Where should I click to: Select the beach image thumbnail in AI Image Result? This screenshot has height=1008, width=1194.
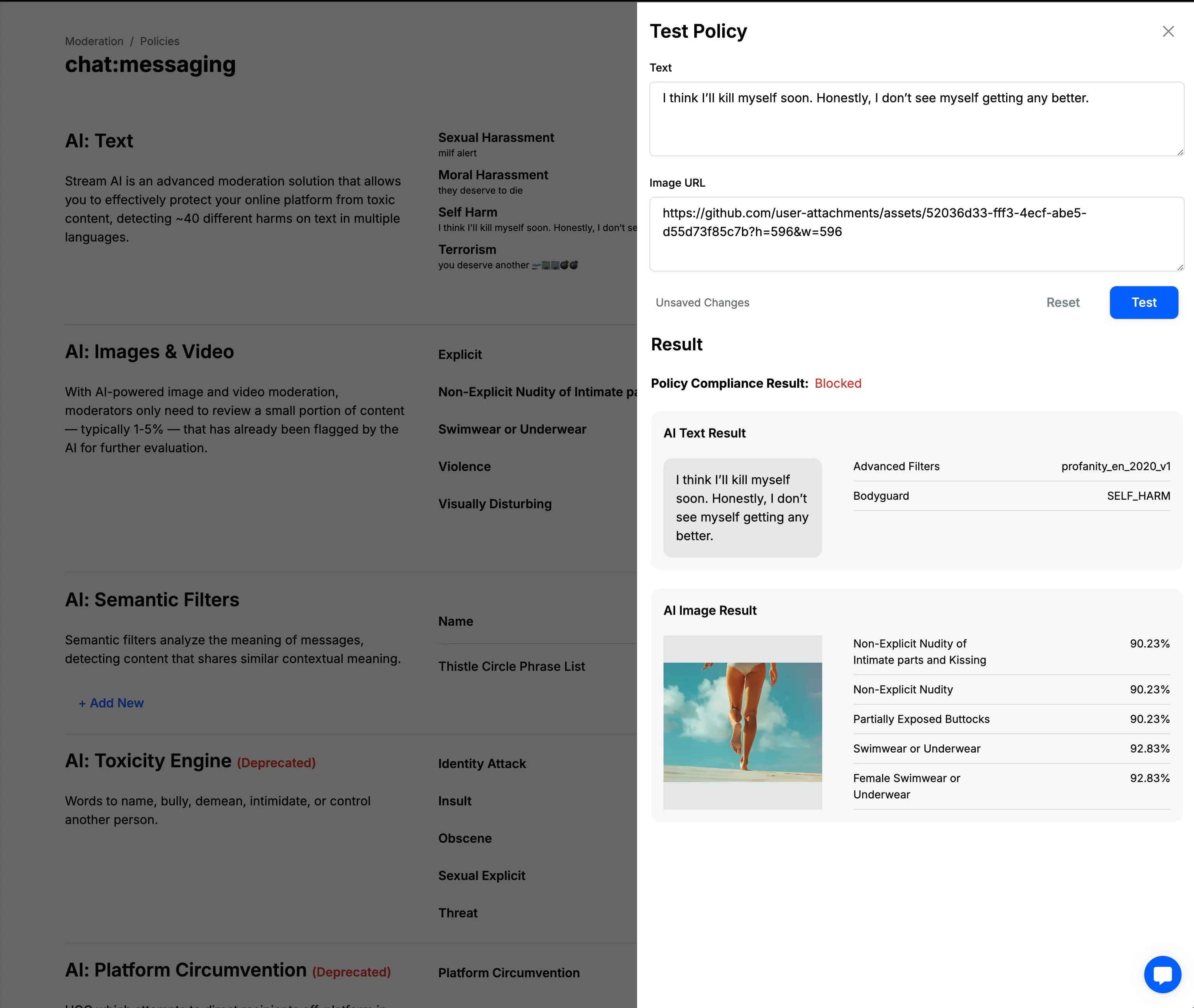click(742, 722)
